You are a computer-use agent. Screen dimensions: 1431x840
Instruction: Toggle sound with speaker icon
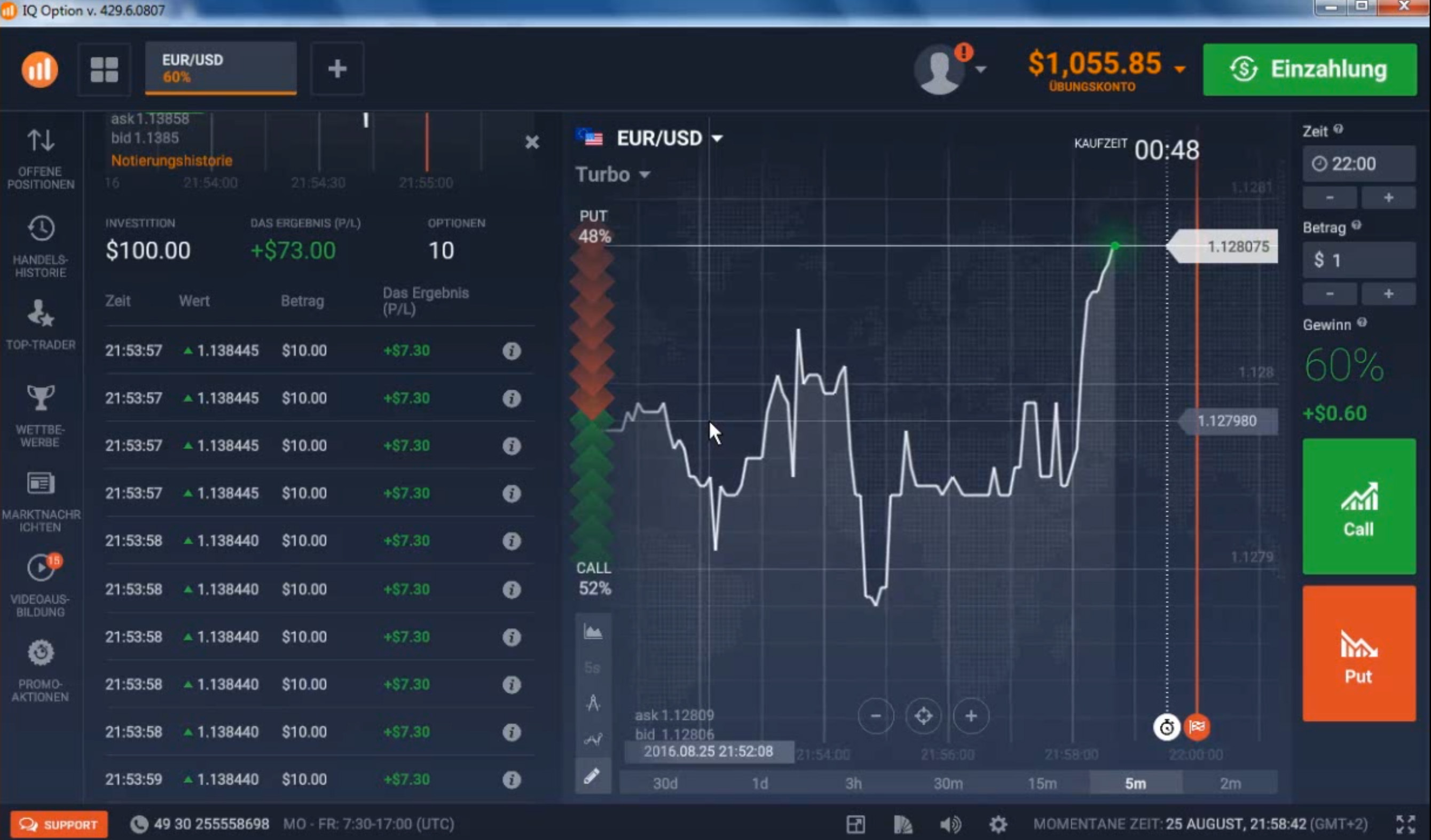[x=950, y=824]
